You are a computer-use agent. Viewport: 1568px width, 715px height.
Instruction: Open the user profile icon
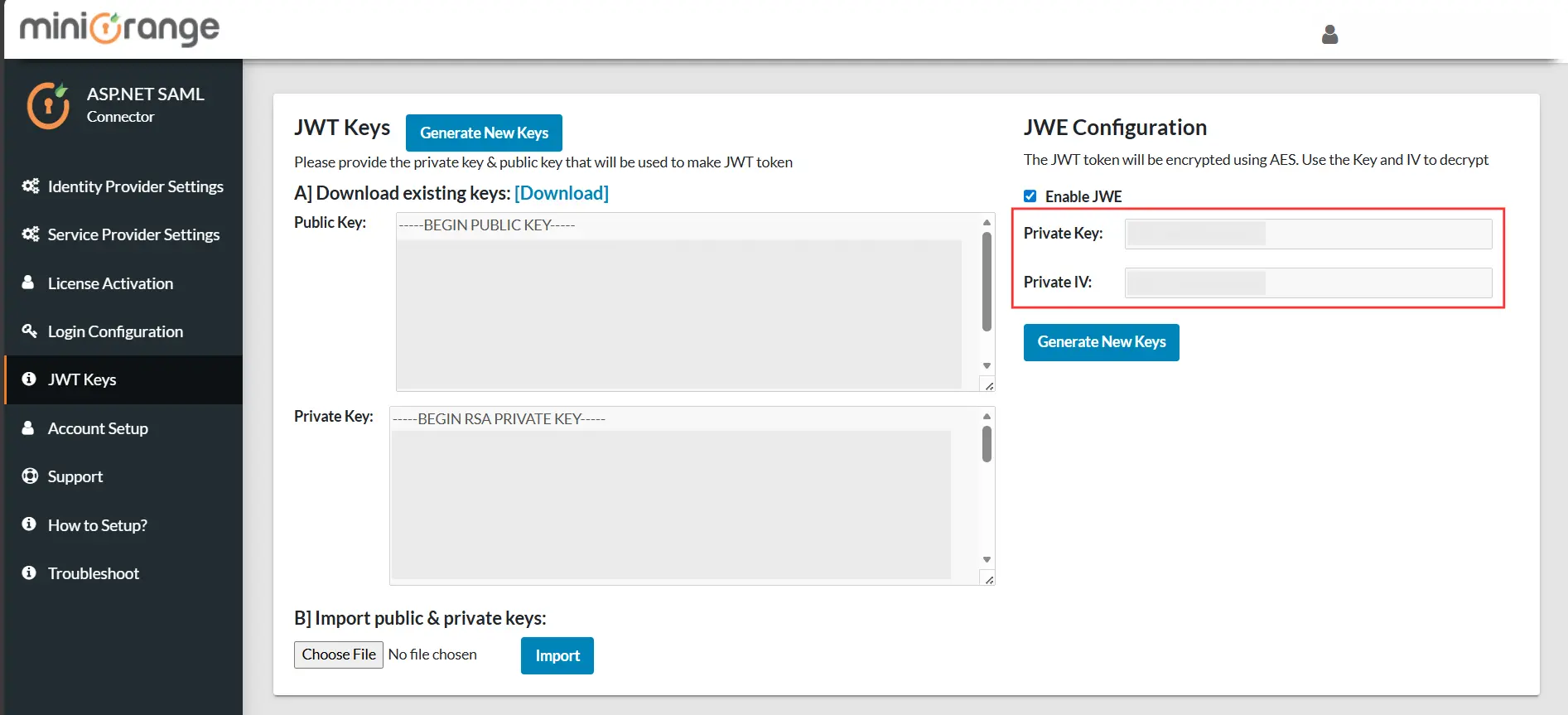1329,34
